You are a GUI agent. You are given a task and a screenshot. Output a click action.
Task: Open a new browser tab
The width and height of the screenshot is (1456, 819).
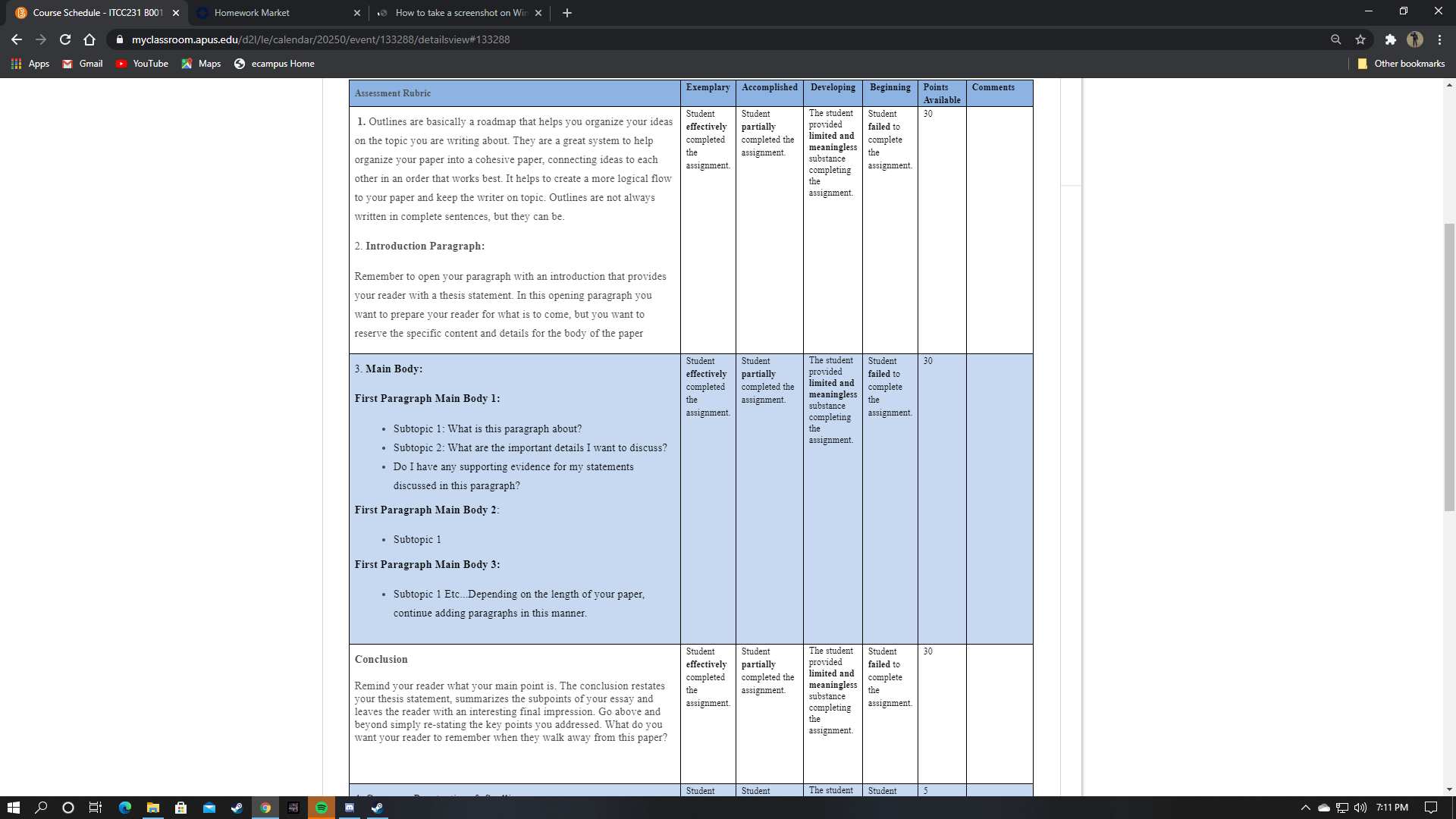567,13
